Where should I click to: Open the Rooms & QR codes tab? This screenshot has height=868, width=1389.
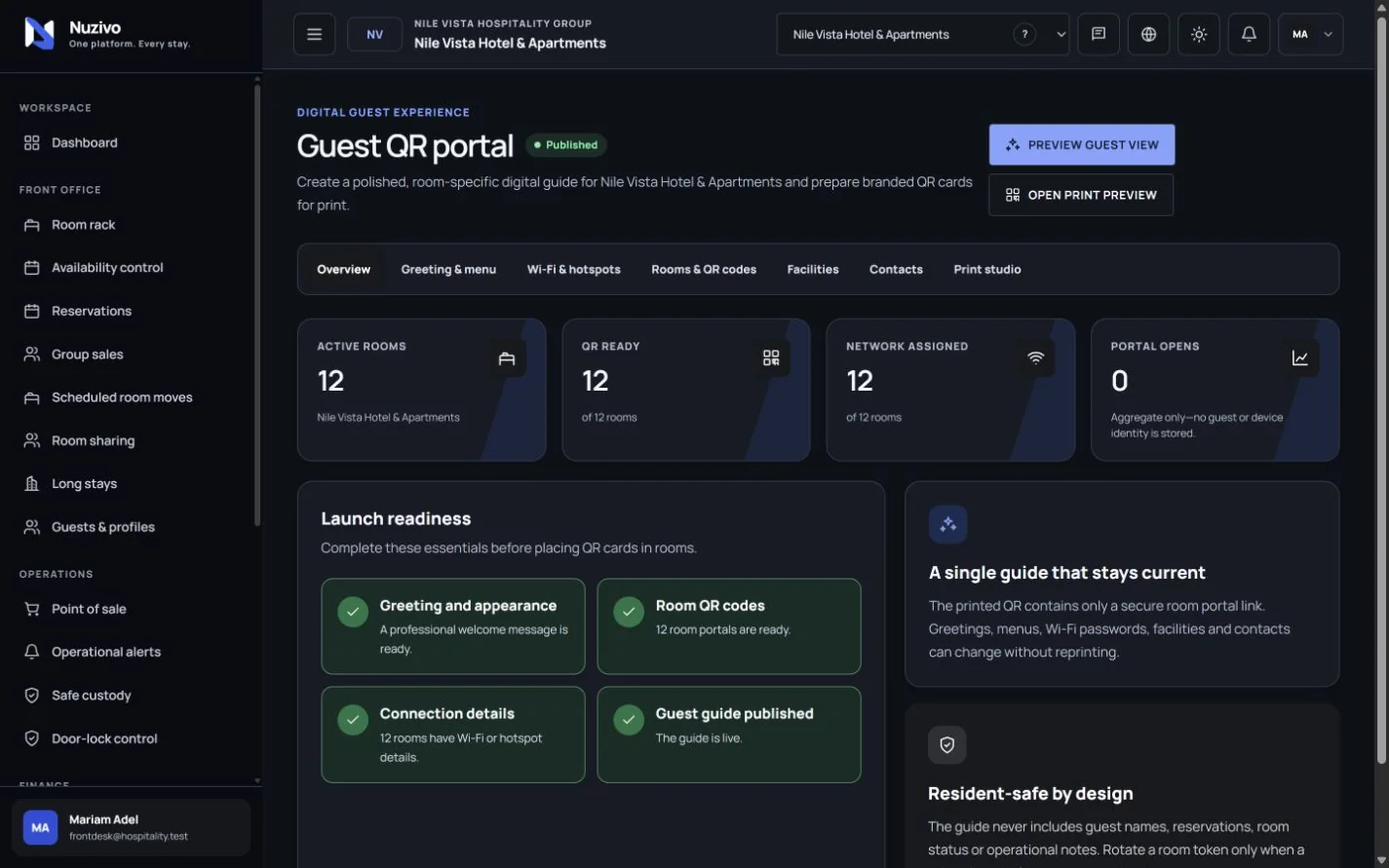click(704, 269)
